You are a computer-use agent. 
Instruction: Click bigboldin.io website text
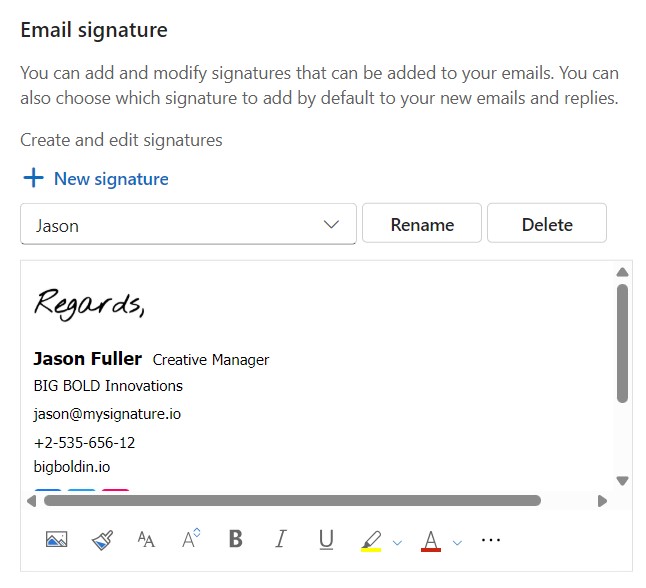[72, 467]
